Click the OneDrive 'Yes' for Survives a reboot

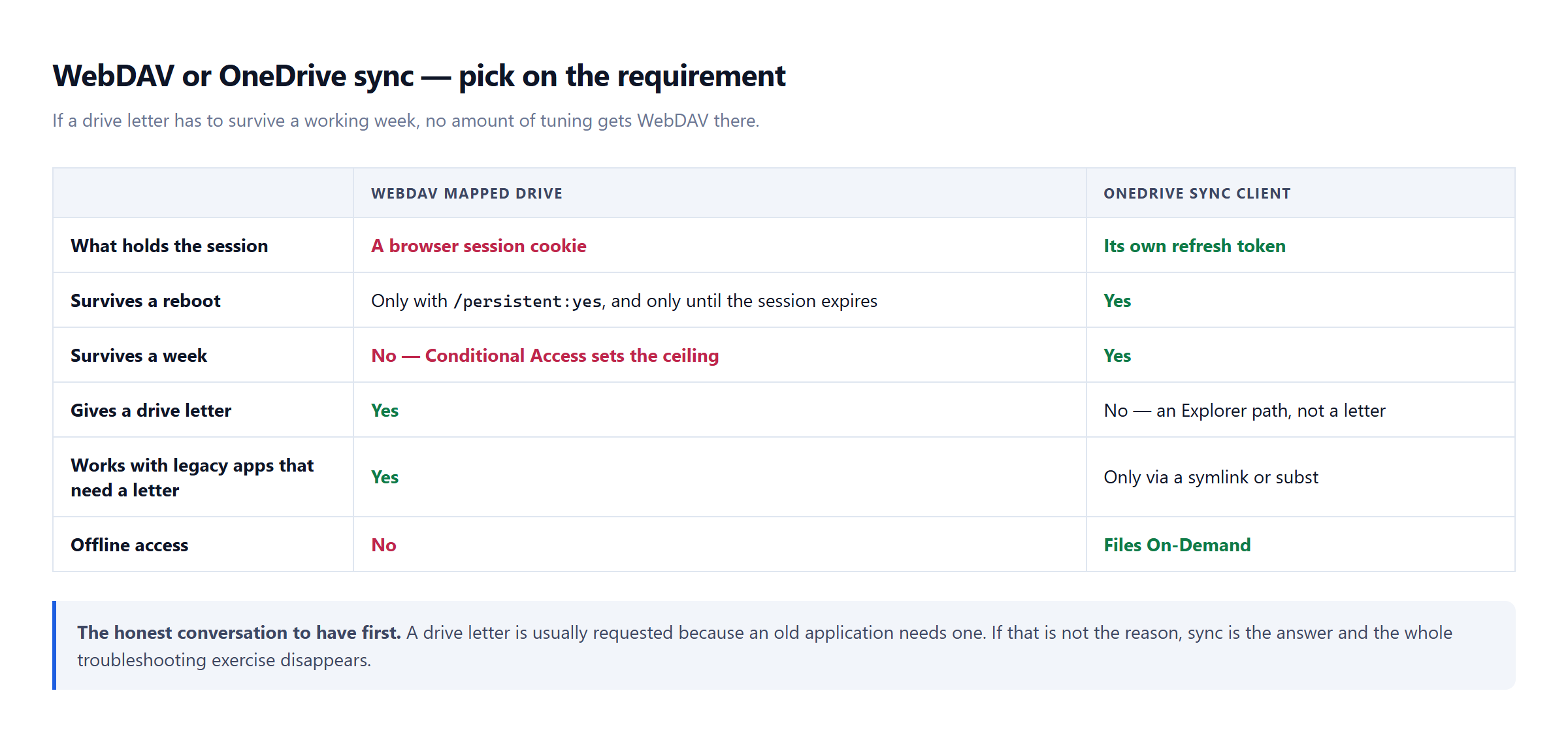click(1117, 300)
